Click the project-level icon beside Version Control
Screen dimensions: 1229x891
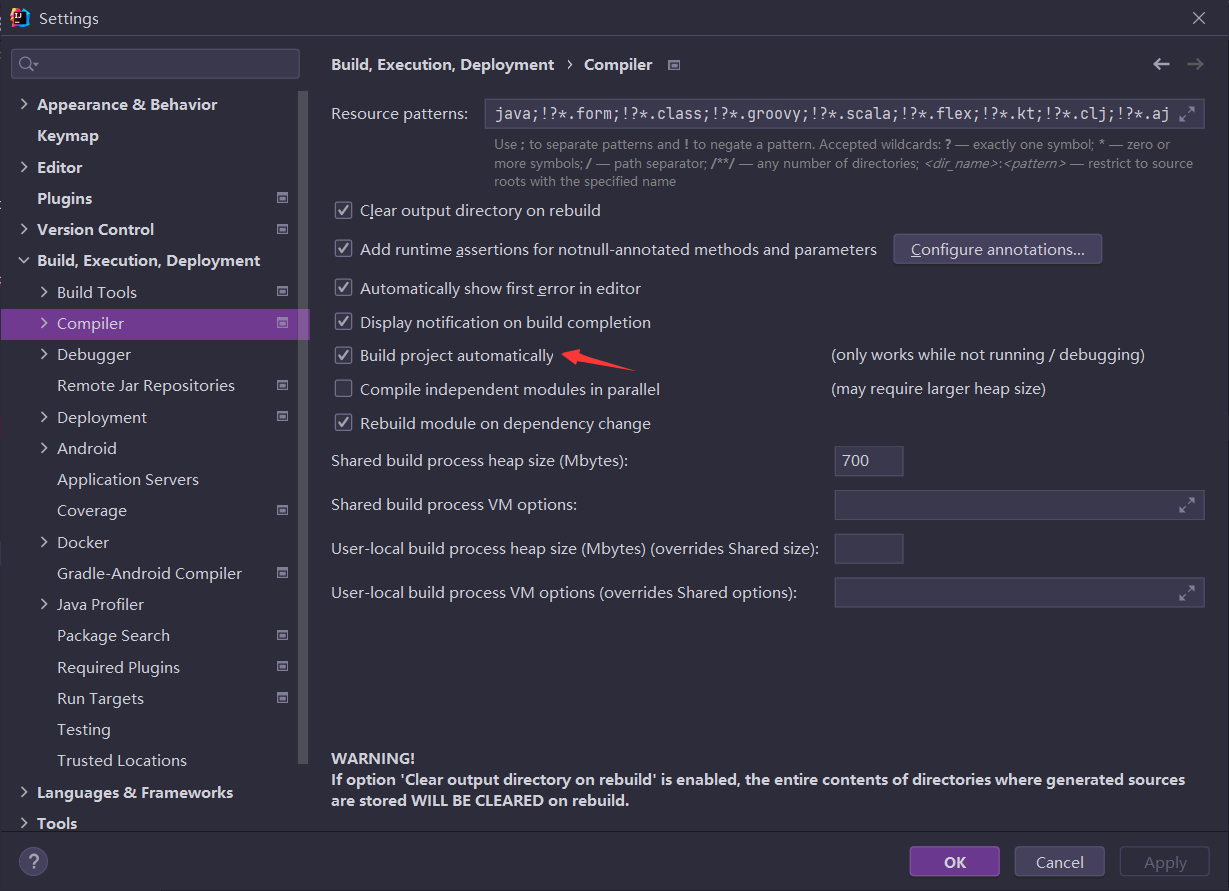283,229
